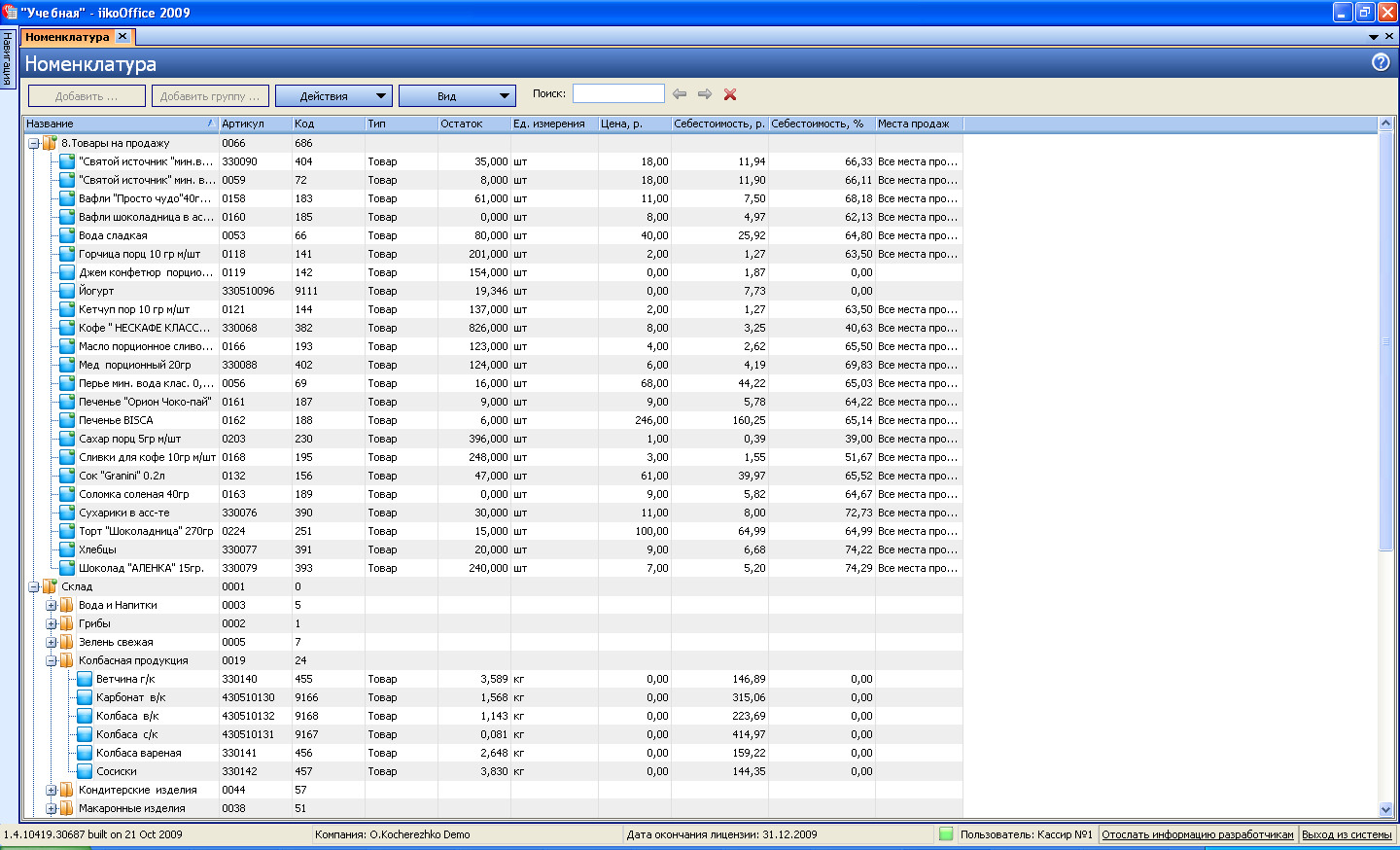Open the help question mark icon
The width and height of the screenshot is (1400, 850).
[1381, 62]
